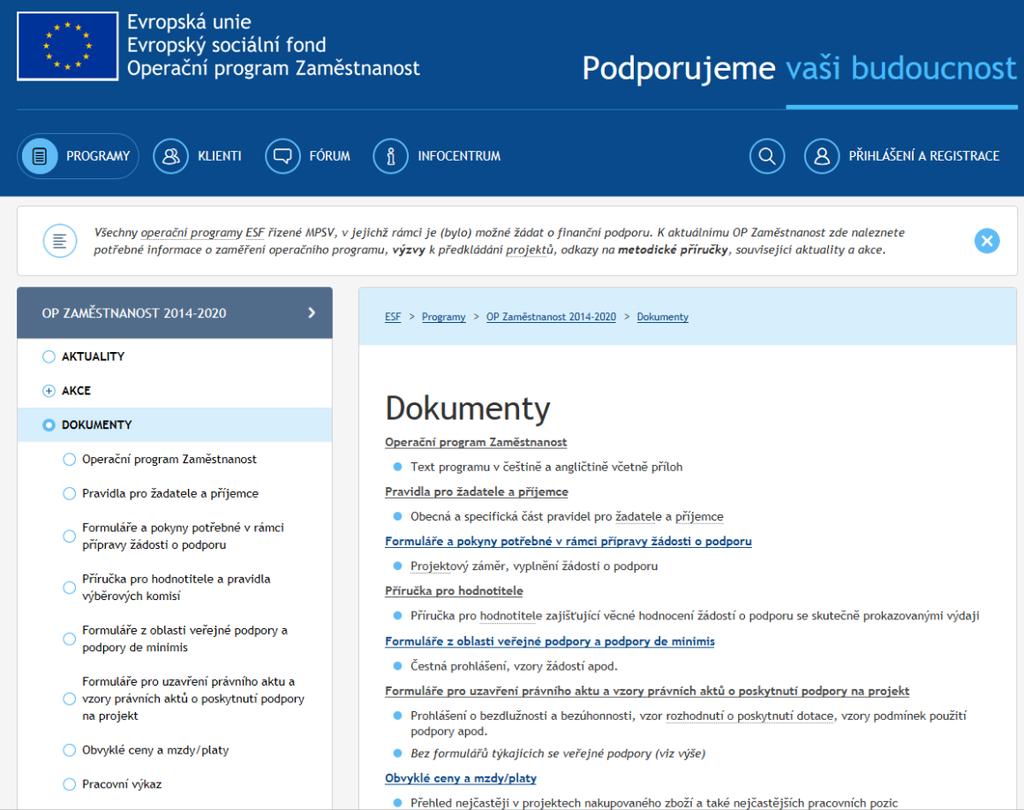Viewport: 1024px width, 810px height.
Task: Open Formuláře a pokyny potřebné content link
Action: tap(568, 542)
